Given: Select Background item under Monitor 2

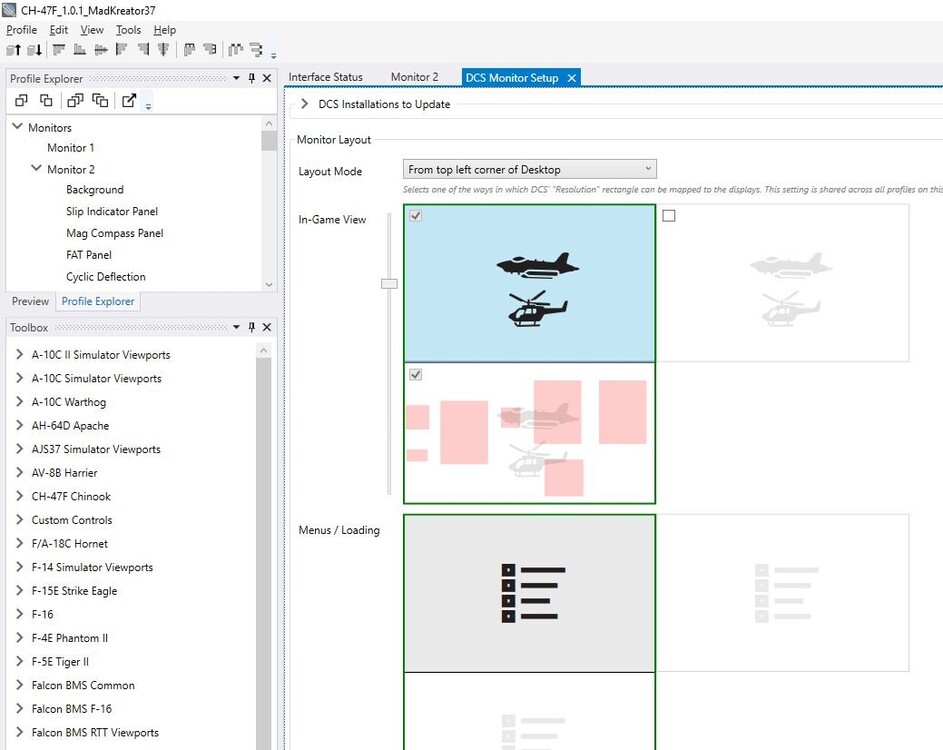Looking at the screenshot, I should [94, 189].
